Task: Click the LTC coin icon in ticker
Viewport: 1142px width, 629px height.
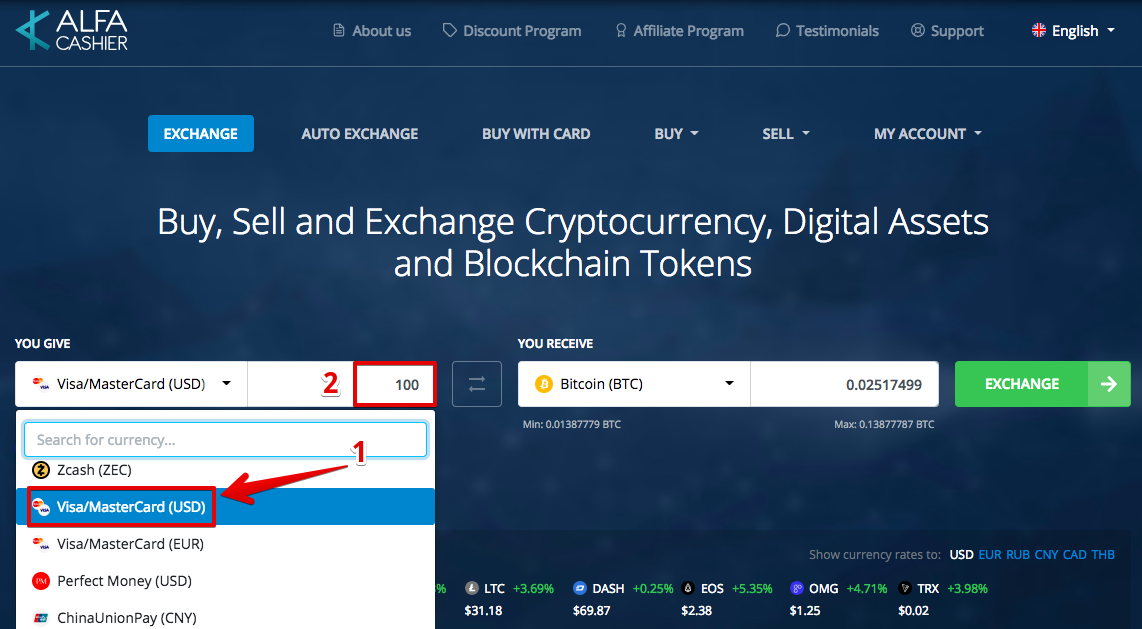Action: 473,588
